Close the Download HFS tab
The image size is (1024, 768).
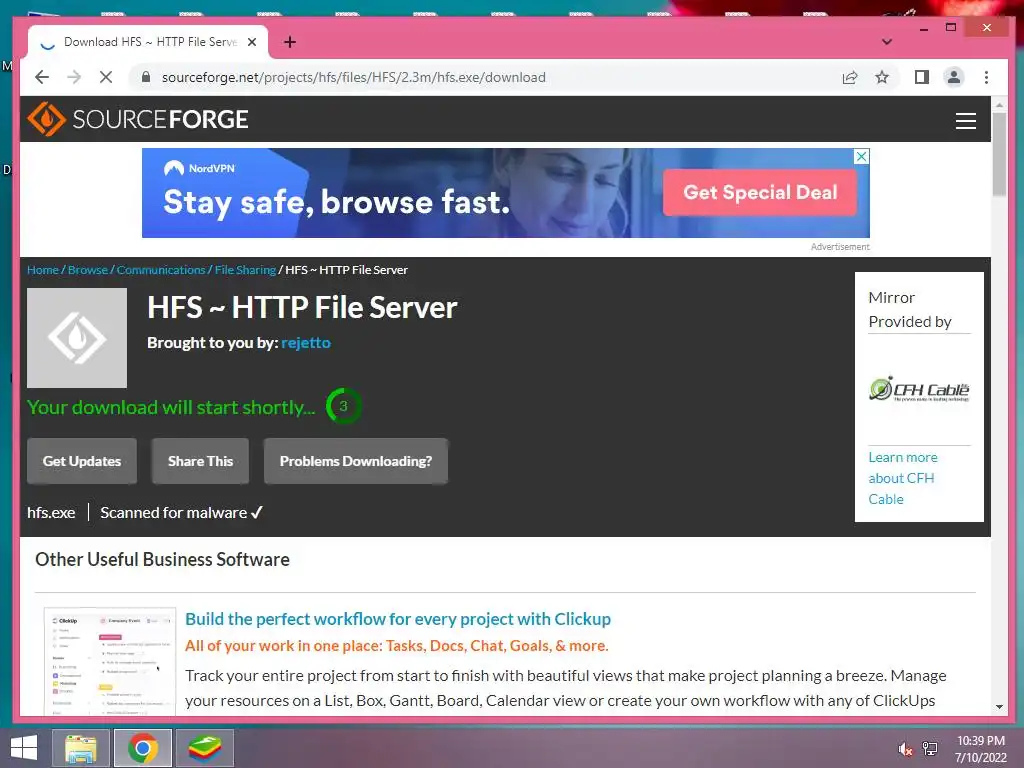pos(252,42)
